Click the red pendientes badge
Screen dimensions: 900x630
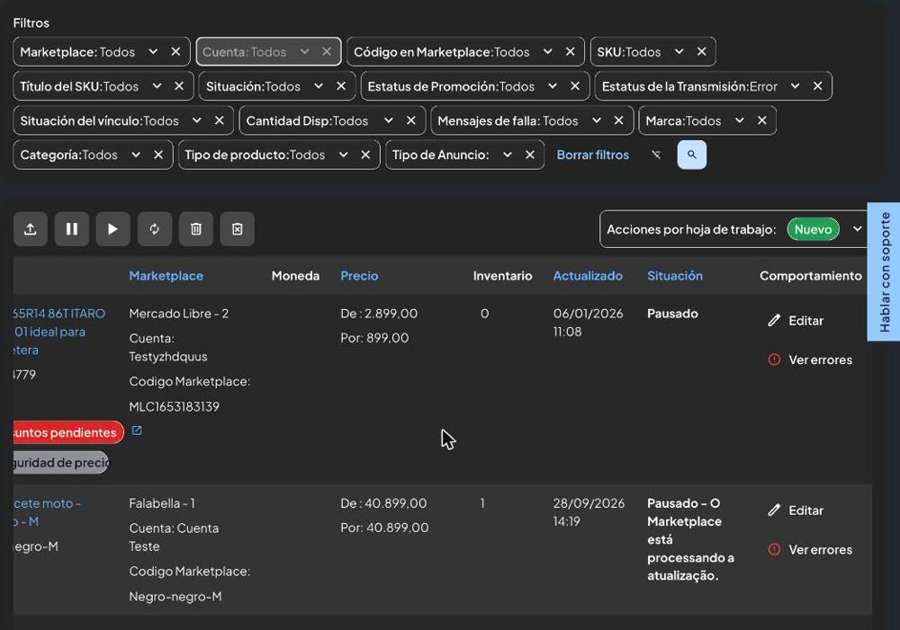coord(68,432)
